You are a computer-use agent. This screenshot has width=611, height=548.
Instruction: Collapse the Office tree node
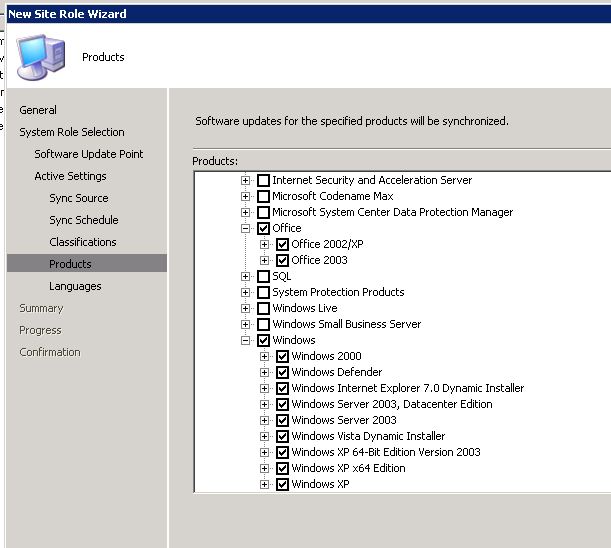pyautogui.click(x=245, y=228)
